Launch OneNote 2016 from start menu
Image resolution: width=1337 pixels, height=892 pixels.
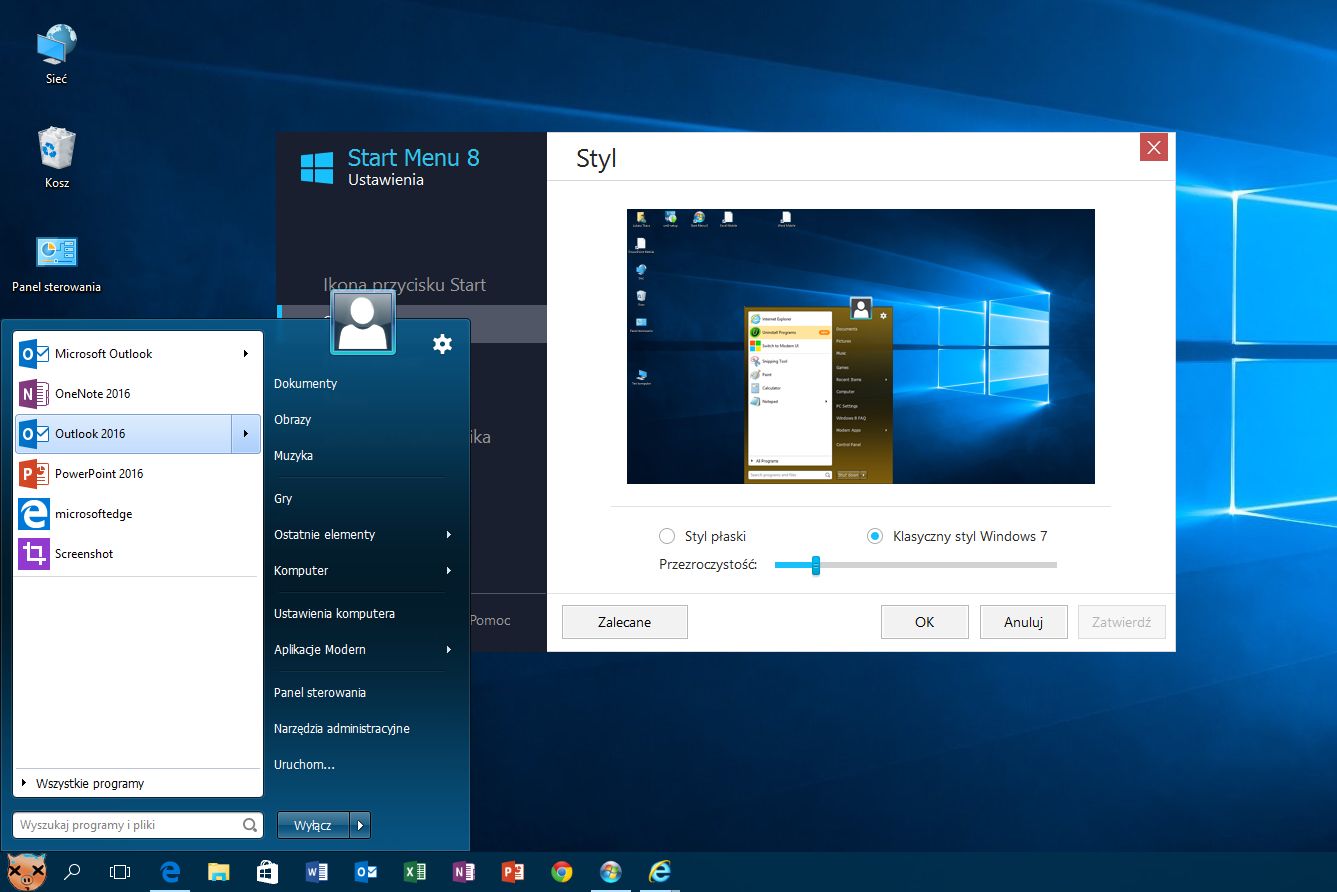pos(138,394)
